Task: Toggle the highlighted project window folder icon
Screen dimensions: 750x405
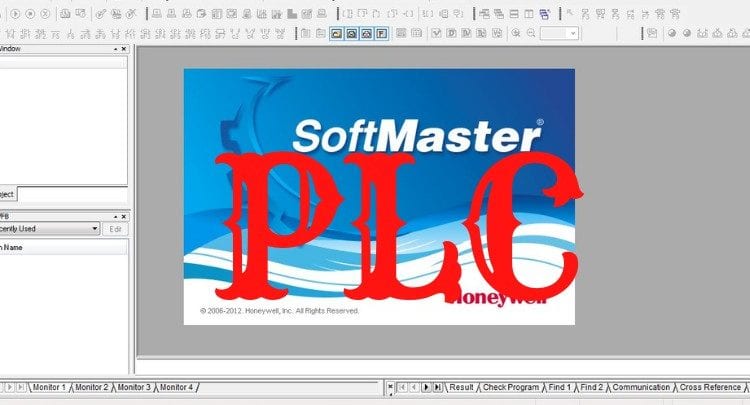Action: (337, 33)
